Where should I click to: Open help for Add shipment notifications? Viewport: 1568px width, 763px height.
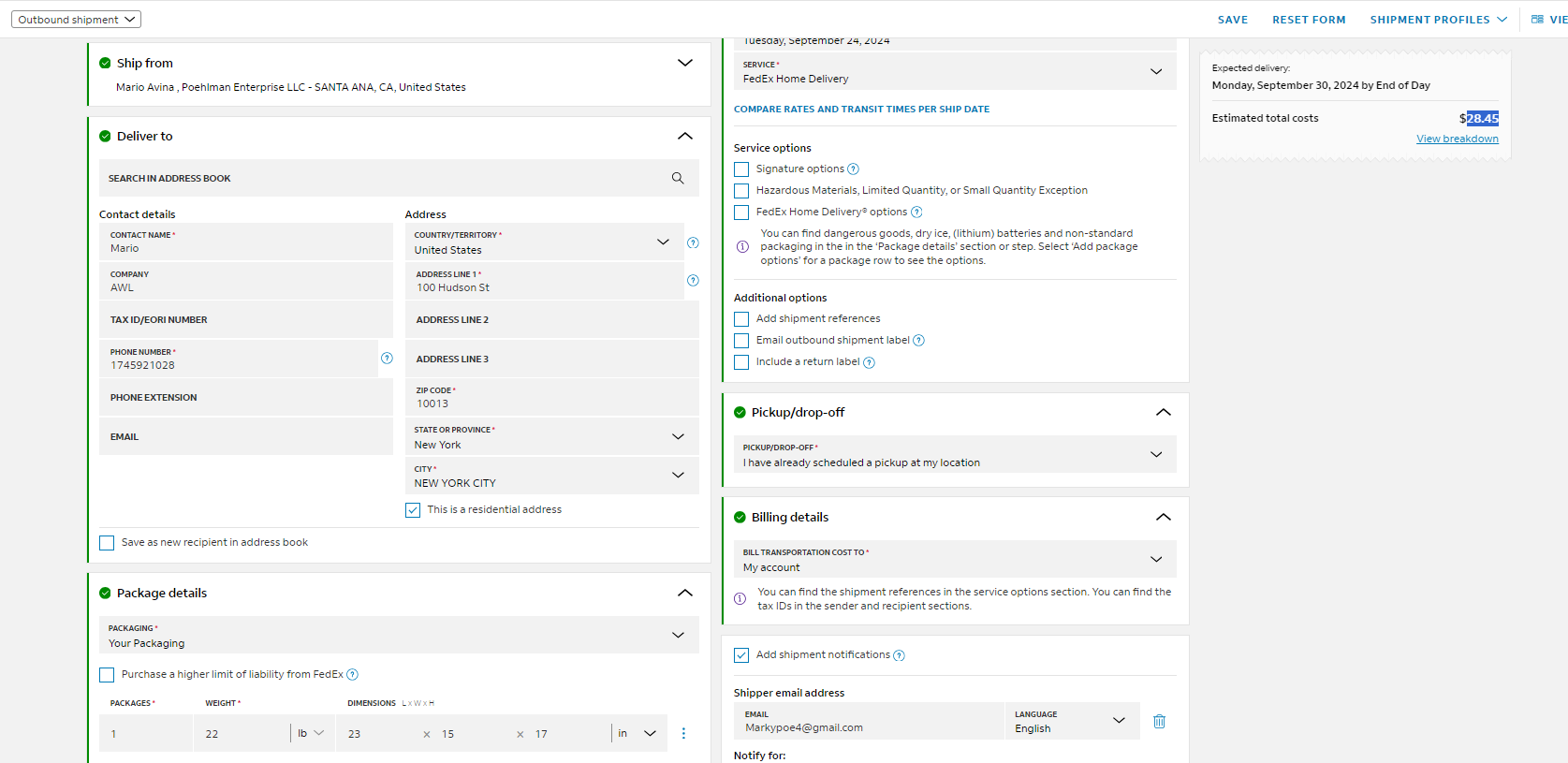point(899,655)
